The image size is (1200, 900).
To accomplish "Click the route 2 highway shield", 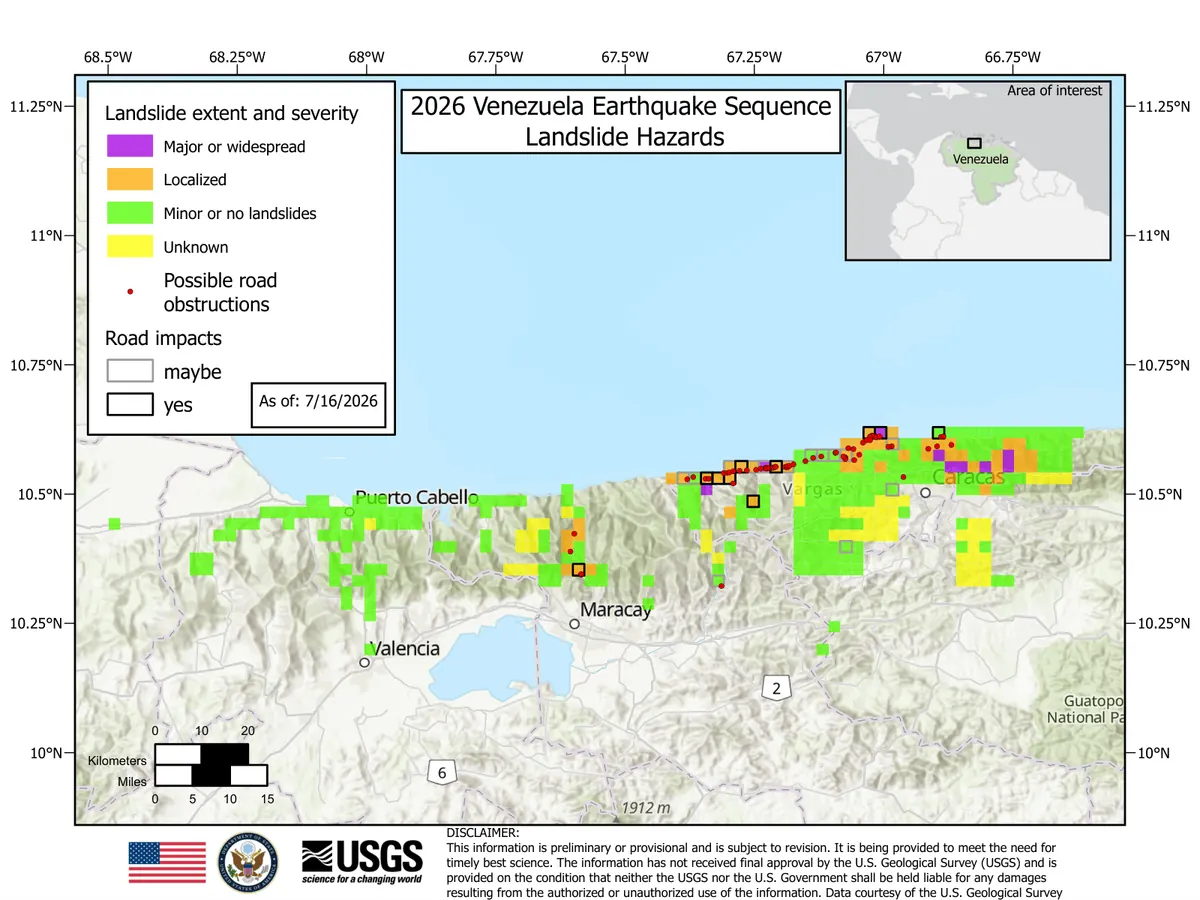I will click(x=774, y=688).
